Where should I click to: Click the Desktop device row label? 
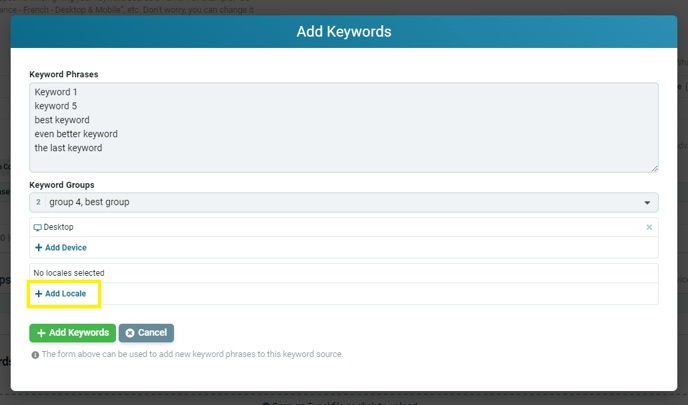pyautogui.click(x=58, y=227)
